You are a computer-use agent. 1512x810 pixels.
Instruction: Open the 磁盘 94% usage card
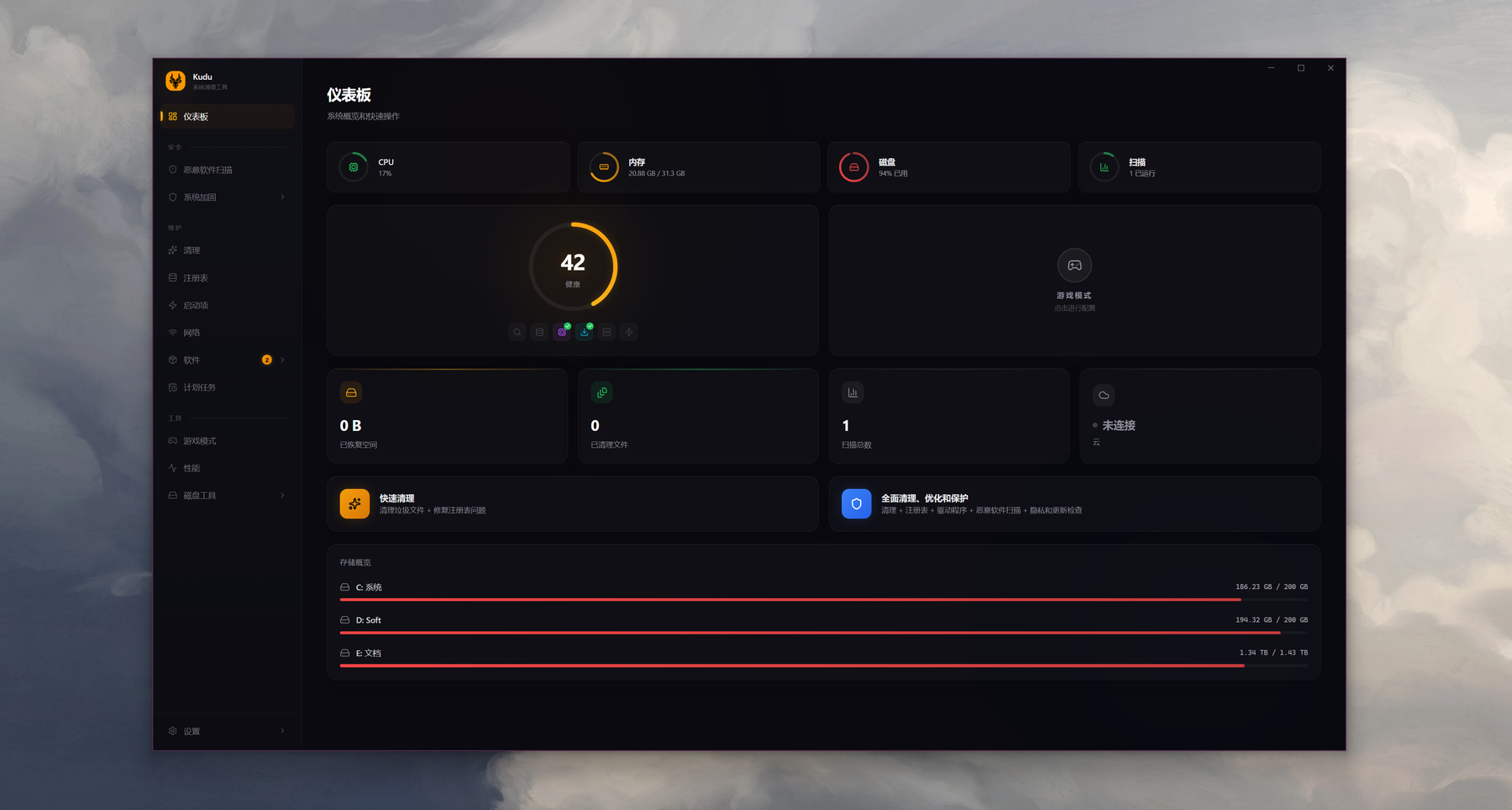(949, 167)
